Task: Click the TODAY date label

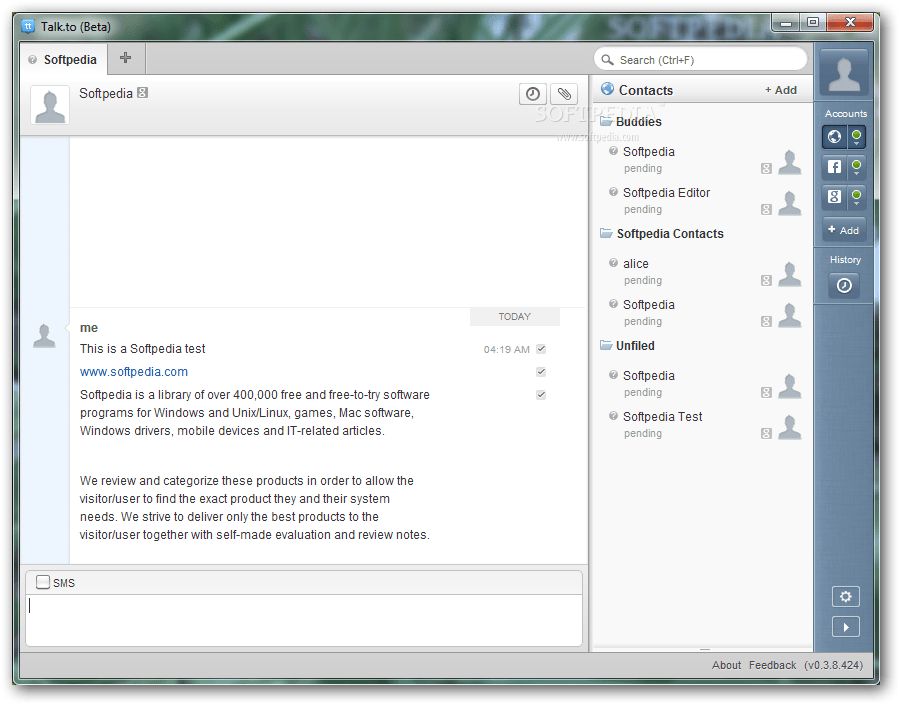Action: 514,316
